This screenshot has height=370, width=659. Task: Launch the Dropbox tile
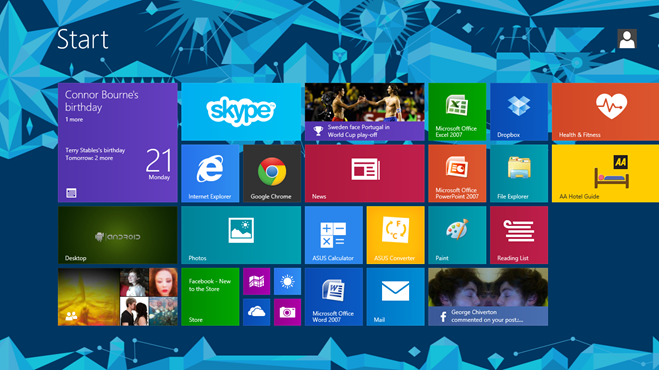(x=519, y=112)
